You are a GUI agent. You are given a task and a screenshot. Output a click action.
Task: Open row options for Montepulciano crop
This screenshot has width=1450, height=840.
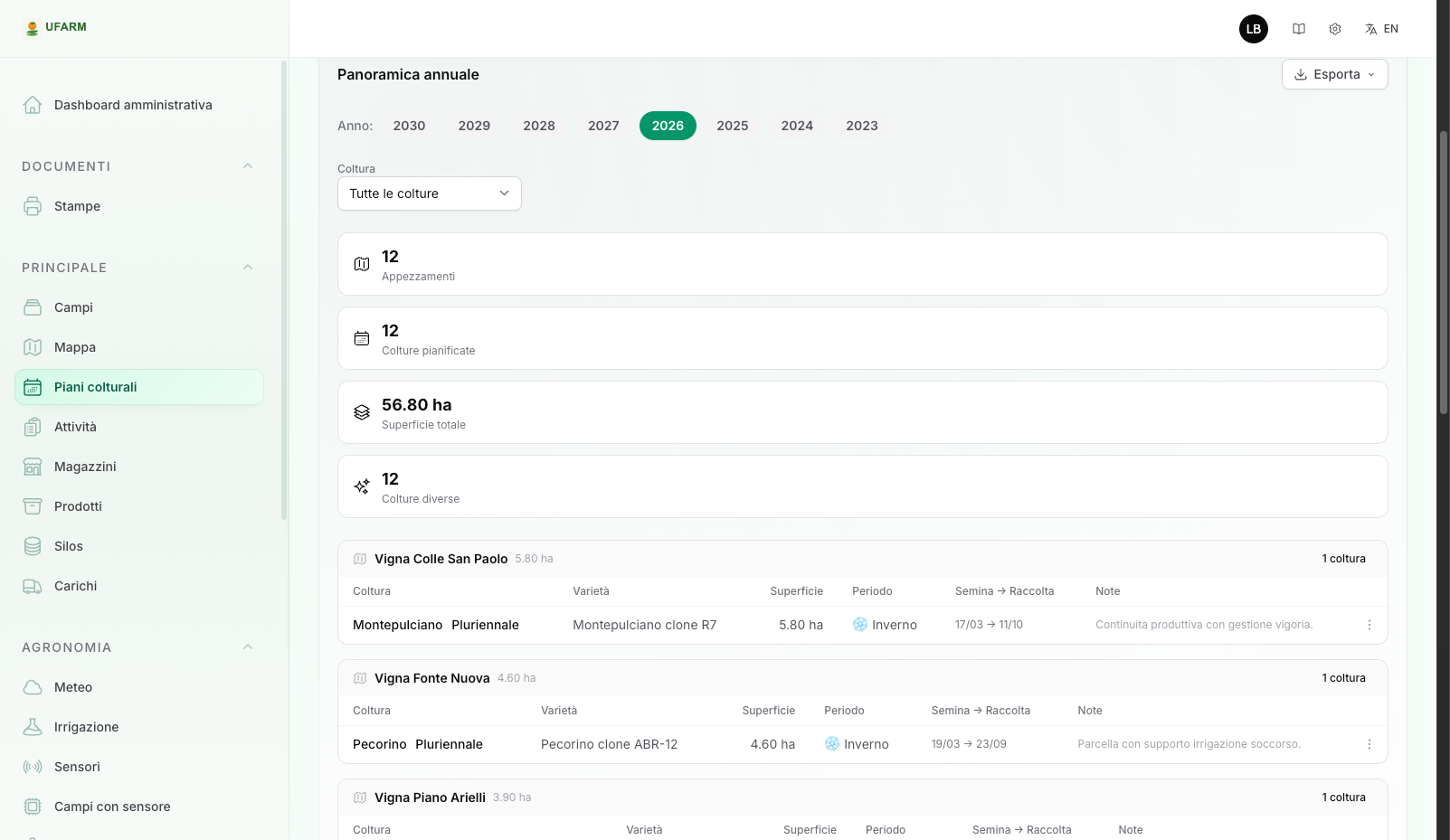(x=1369, y=625)
